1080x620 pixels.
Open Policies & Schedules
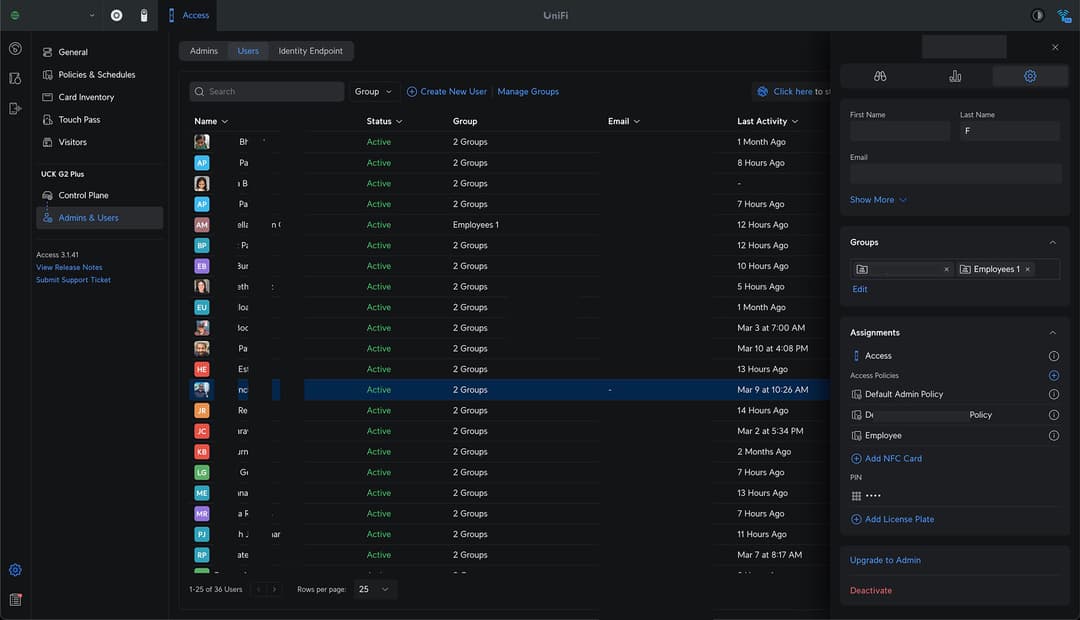(x=99, y=74)
